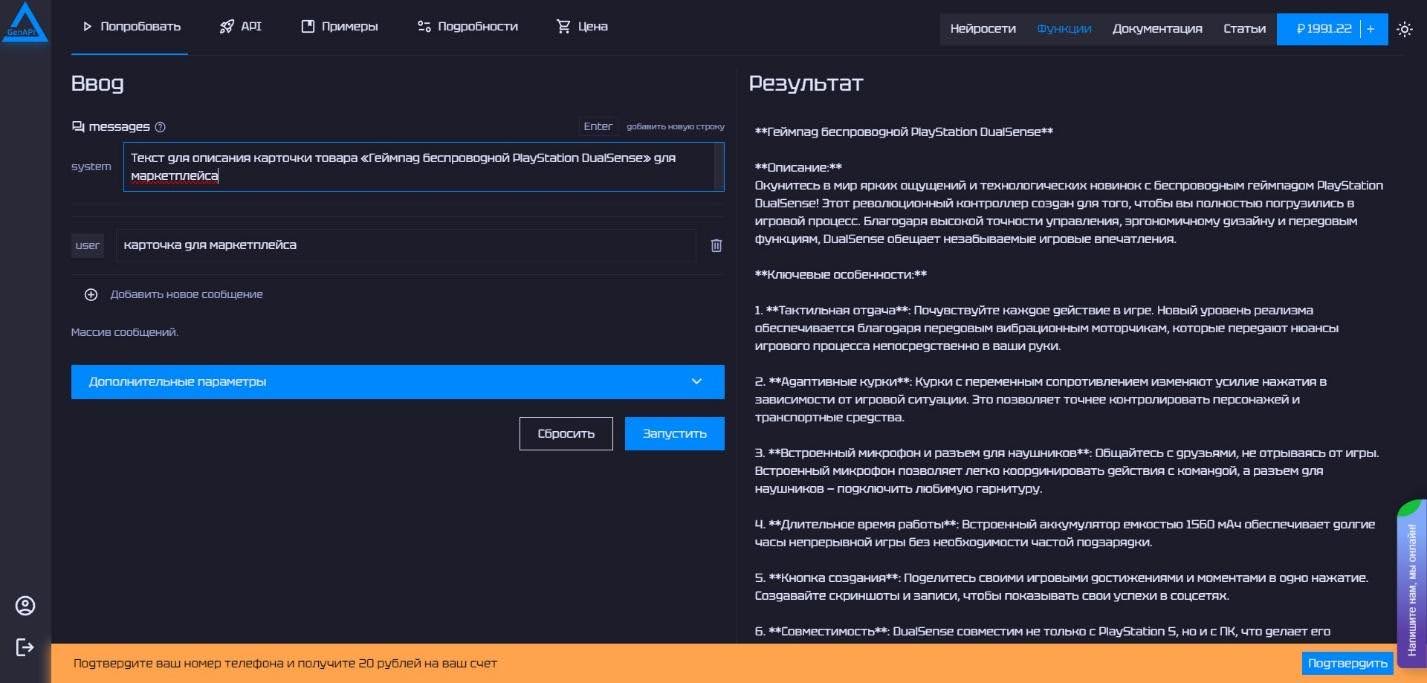
Task: Open Статьи in top navigation
Action: [1244, 29]
